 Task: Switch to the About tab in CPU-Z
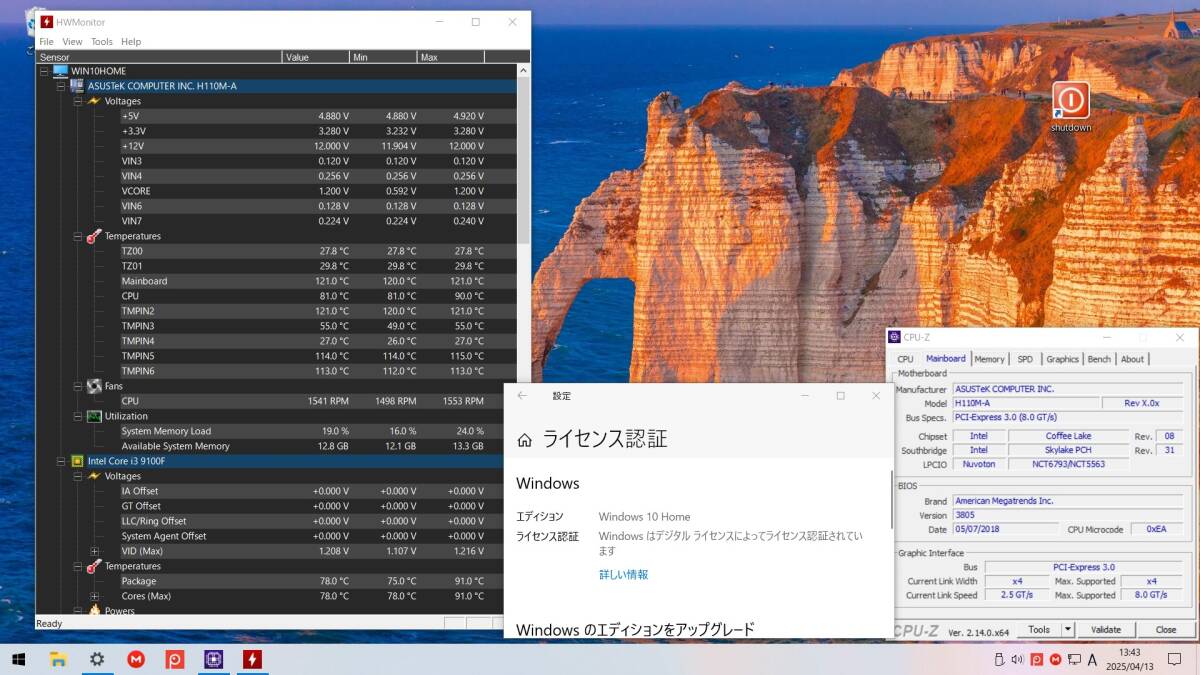(1132, 359)
